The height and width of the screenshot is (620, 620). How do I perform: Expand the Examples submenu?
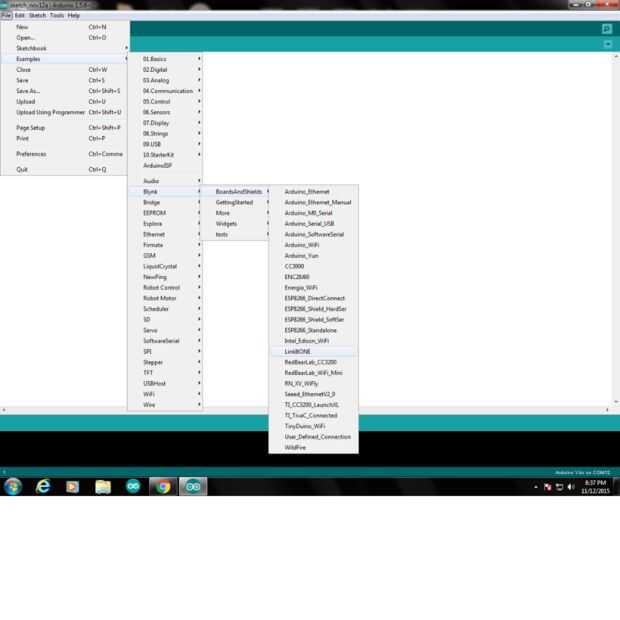(x=64, y=59)
